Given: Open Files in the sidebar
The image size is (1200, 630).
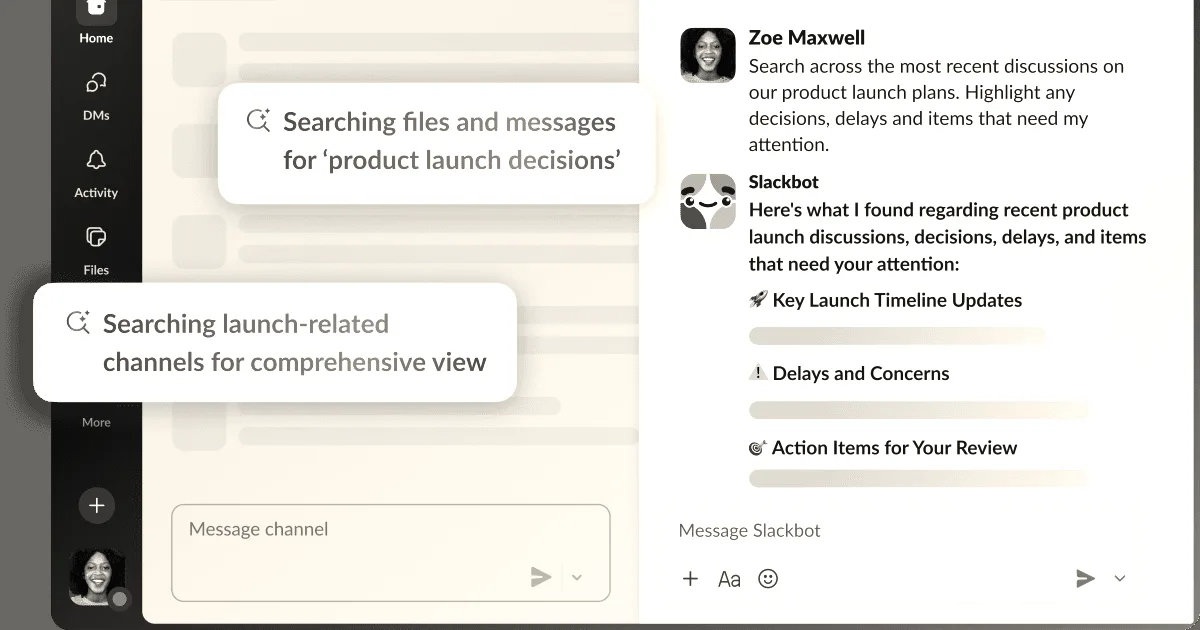Looking at the screenshot, I should 96,250.
